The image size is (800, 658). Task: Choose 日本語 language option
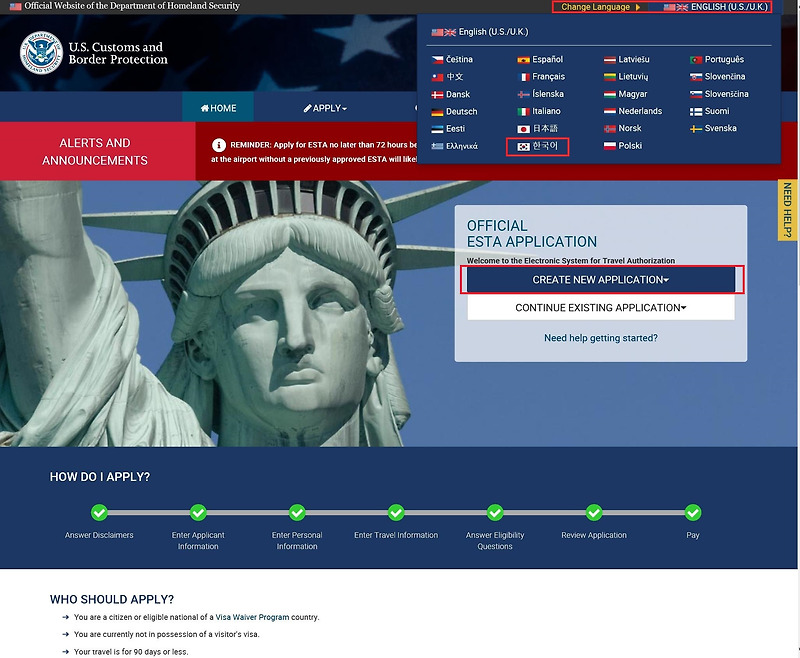click(x=537, y=129)
